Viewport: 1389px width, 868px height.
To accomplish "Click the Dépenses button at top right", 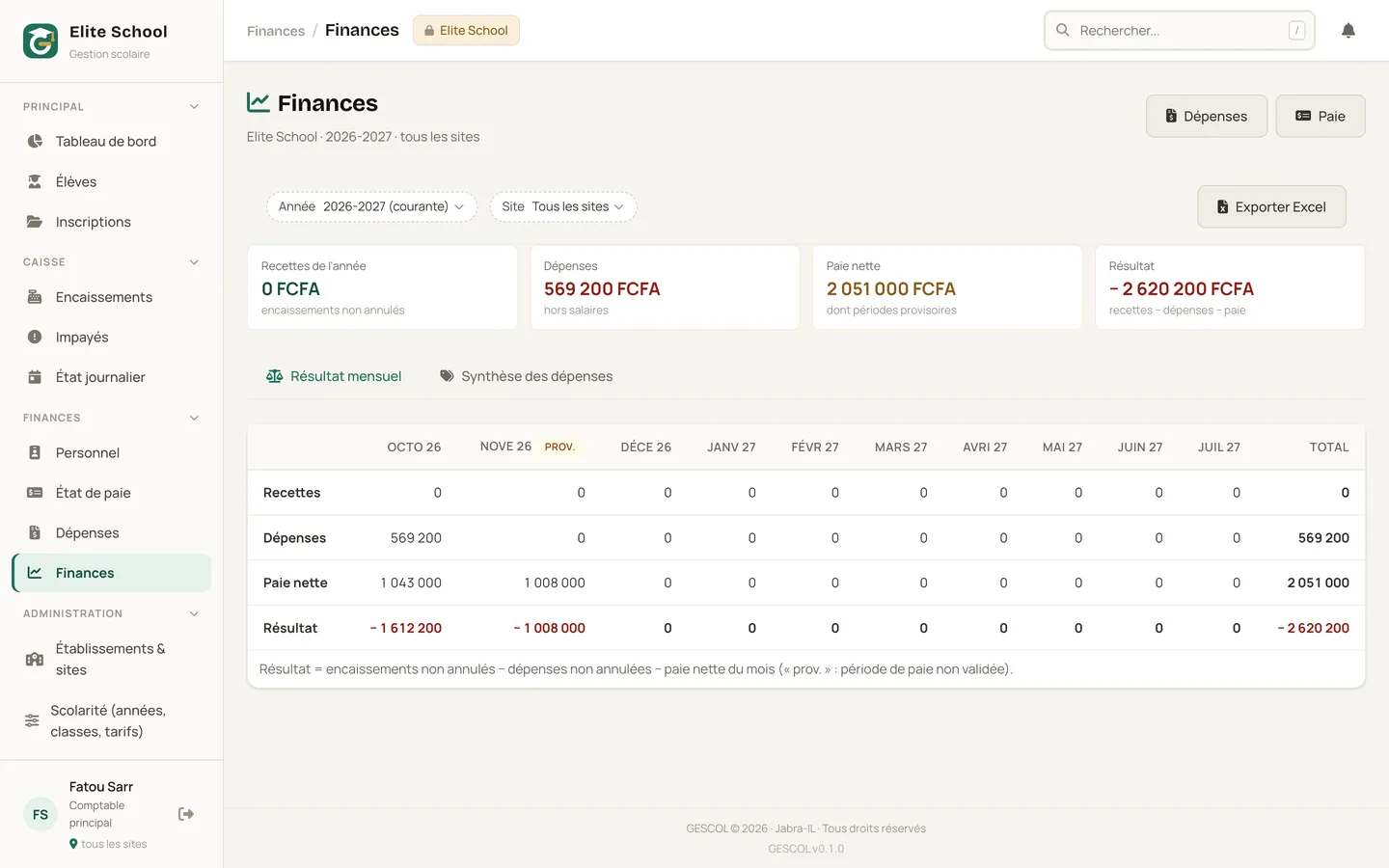I will coord(1207,116).
